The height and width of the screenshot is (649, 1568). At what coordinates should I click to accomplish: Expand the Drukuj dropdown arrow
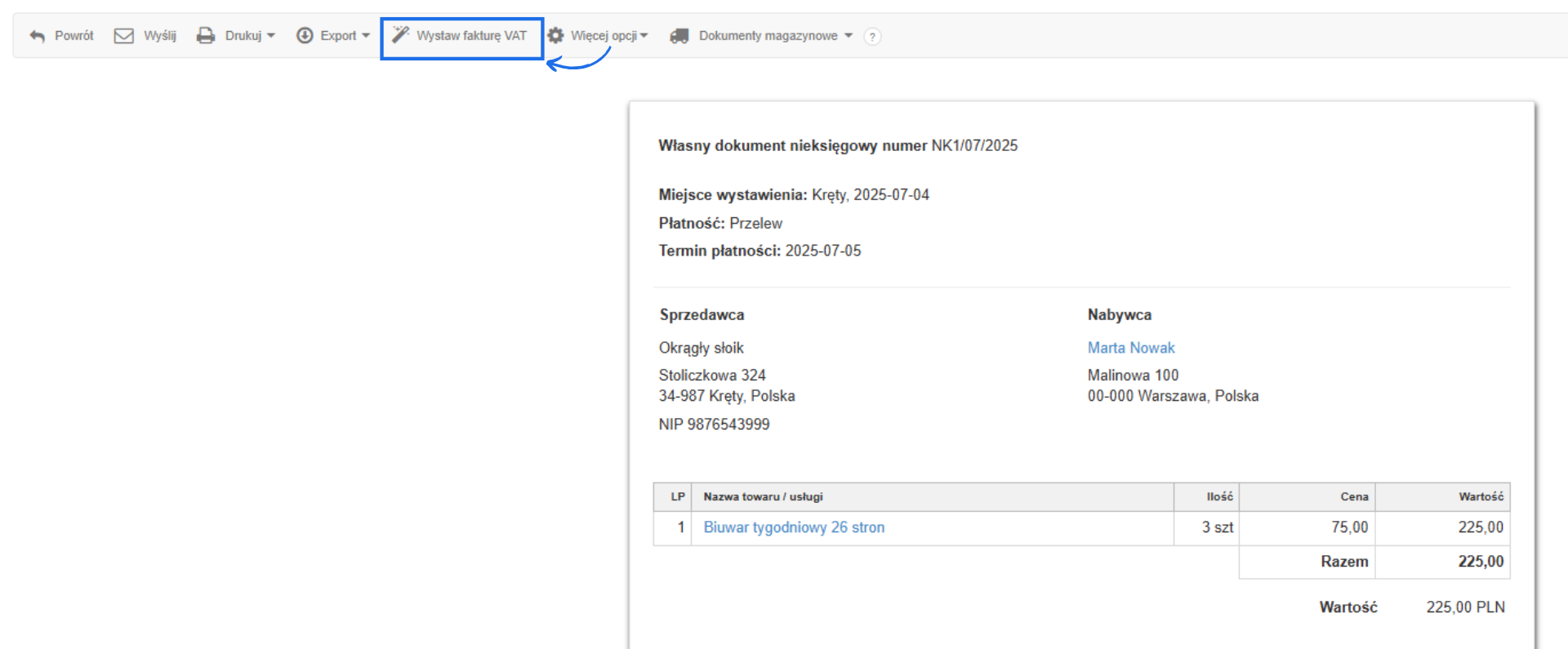[x=271, y=36]
